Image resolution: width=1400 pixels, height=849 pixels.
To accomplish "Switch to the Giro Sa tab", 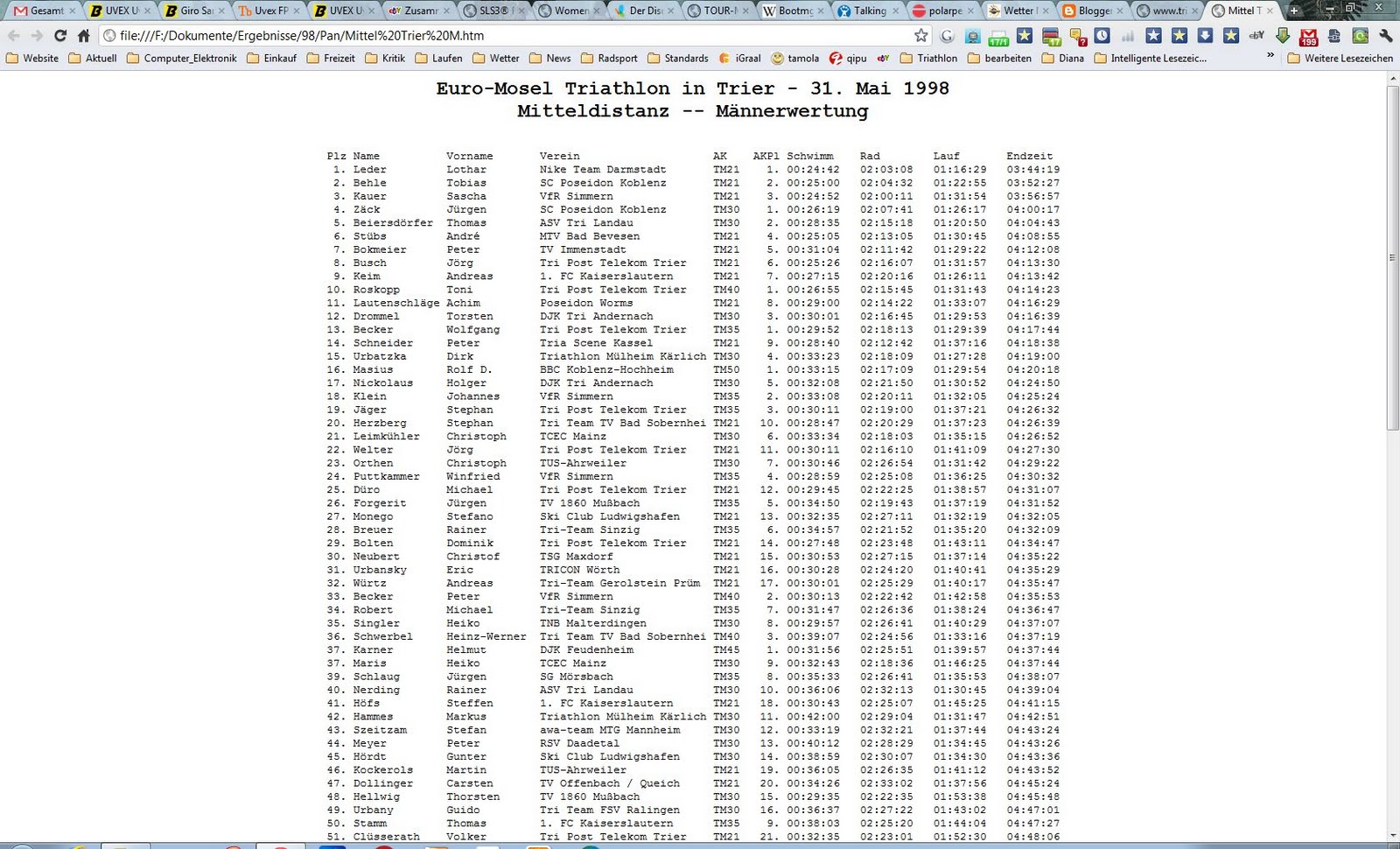I will click(x=195, y=11).
